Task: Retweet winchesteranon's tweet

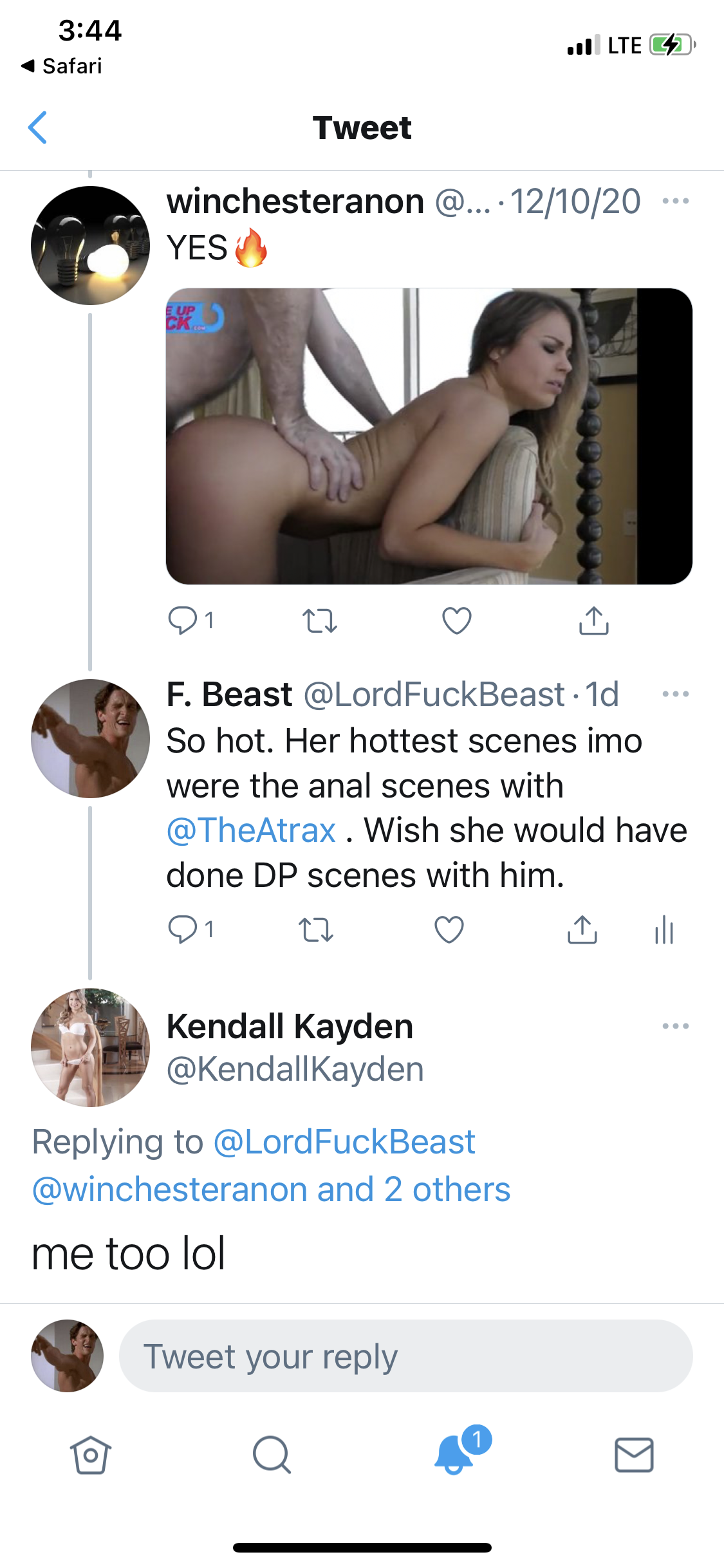Action: [x=319, y=621]
